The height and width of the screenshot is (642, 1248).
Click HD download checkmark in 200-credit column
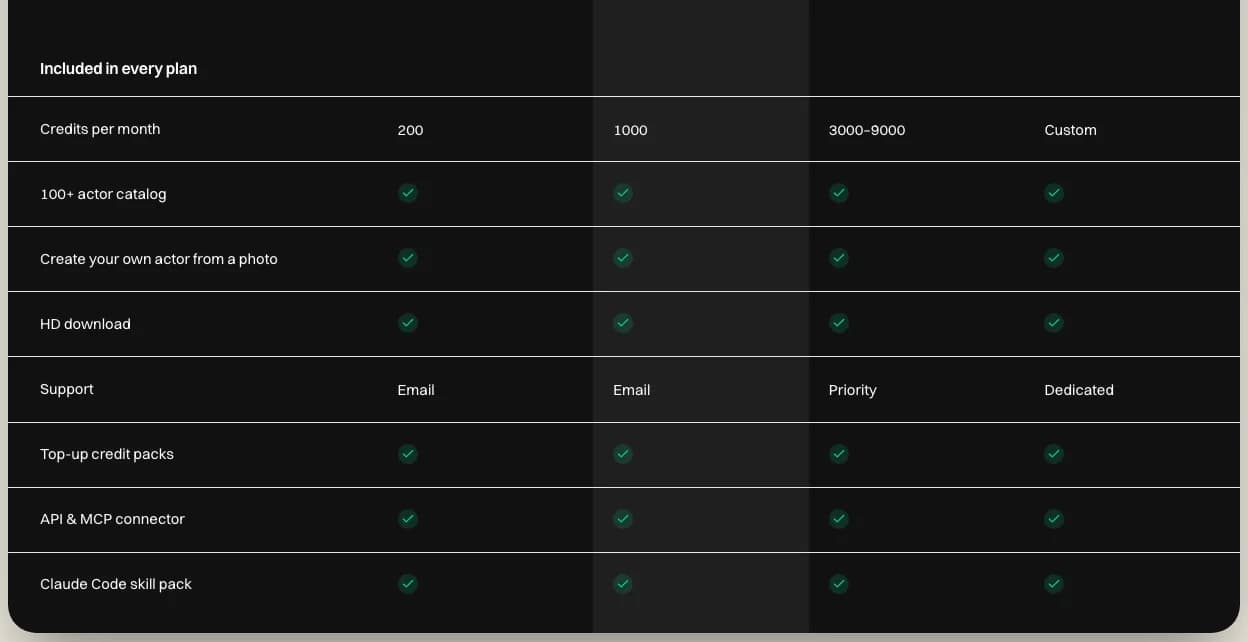(408, 323)
